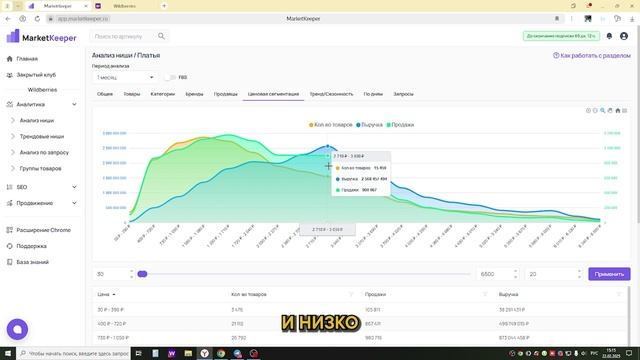Switch to the Категории tab
Screen dimensions: 640x360
click(x=162, y=94)
